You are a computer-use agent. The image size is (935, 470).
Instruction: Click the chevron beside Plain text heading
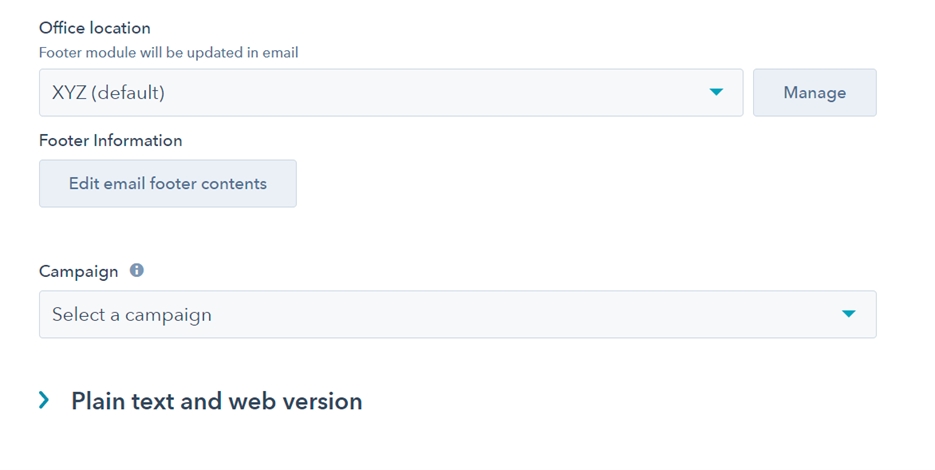(x=44, y=400)
